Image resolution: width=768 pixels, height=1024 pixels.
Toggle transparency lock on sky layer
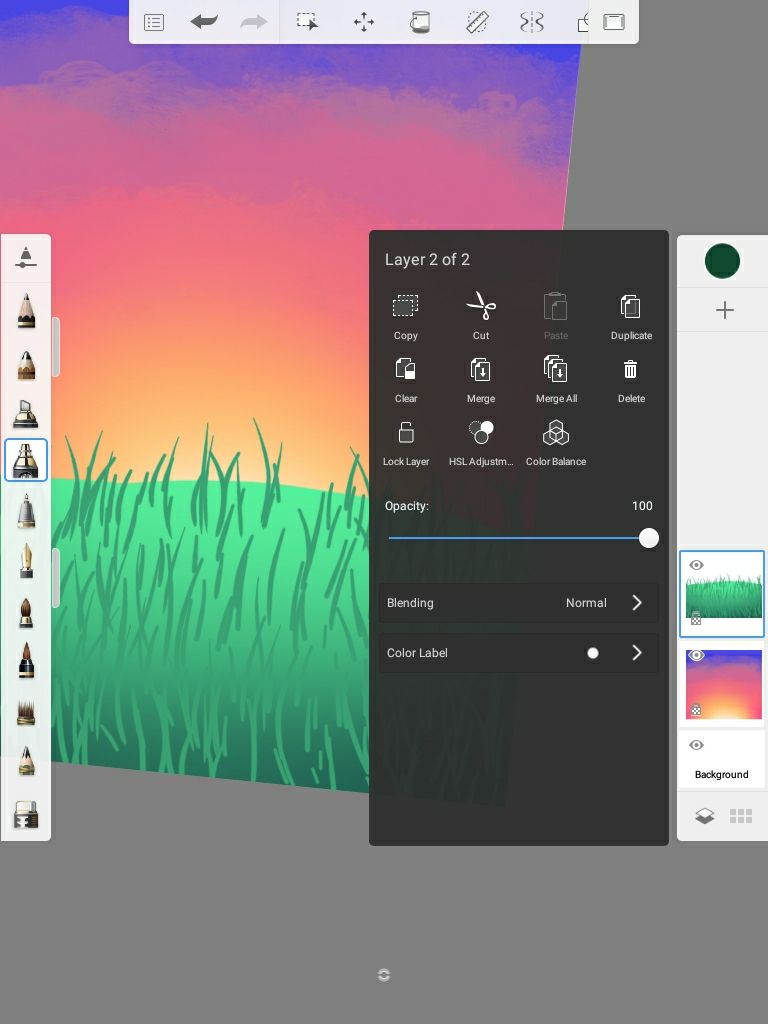point(696,709)
